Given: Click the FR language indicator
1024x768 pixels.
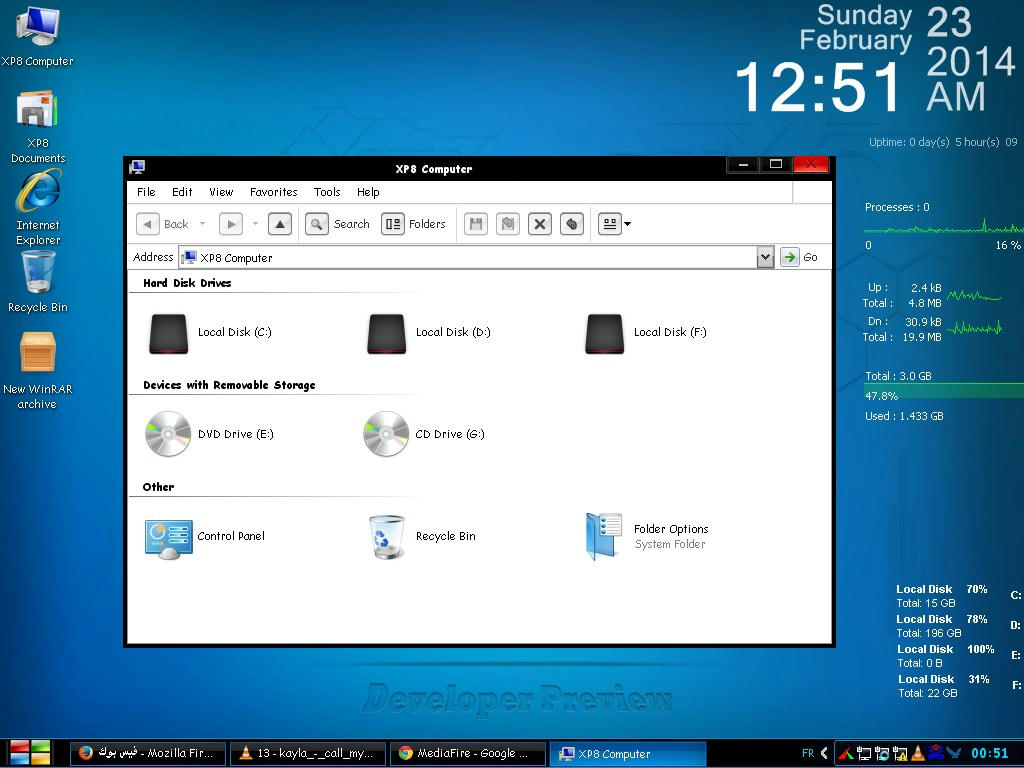Looking at the screenshot, I should coord(808,753).
